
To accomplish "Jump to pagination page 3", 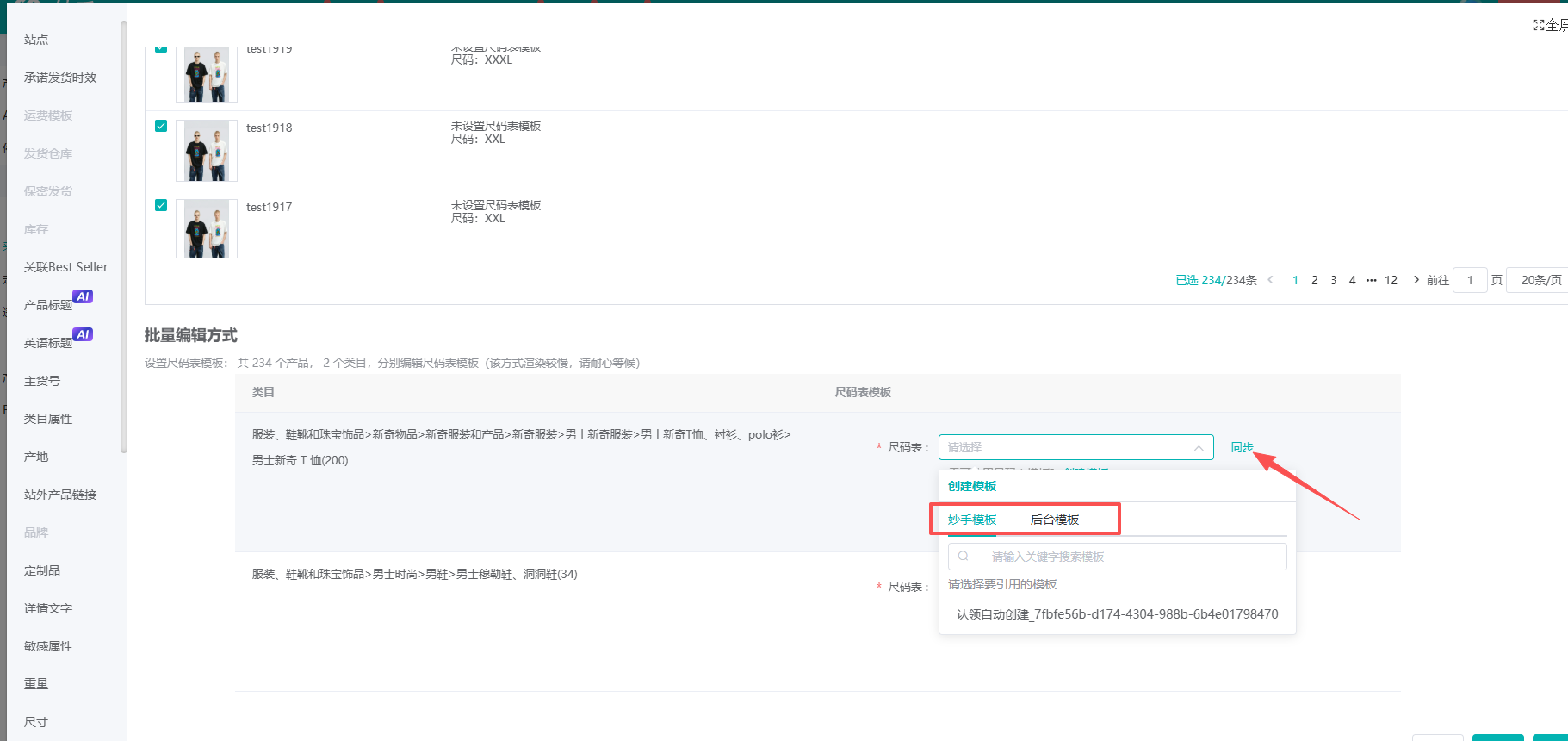I will [1333, 280].
